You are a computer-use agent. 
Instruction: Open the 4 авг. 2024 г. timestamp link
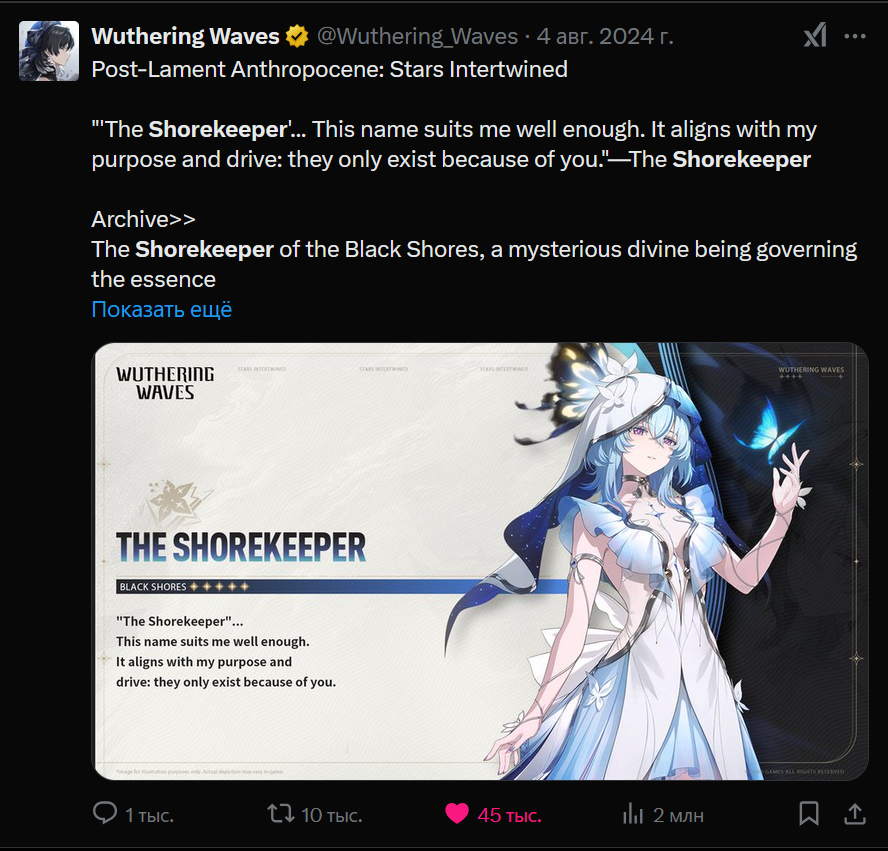605,36
